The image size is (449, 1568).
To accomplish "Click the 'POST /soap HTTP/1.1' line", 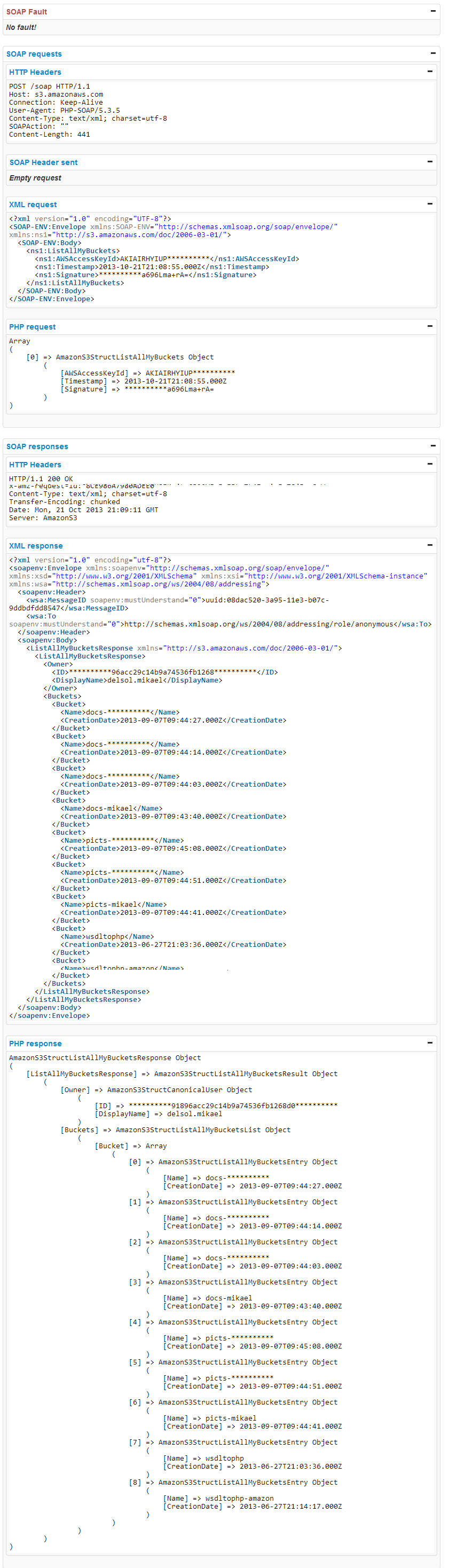I will (49, 87).
